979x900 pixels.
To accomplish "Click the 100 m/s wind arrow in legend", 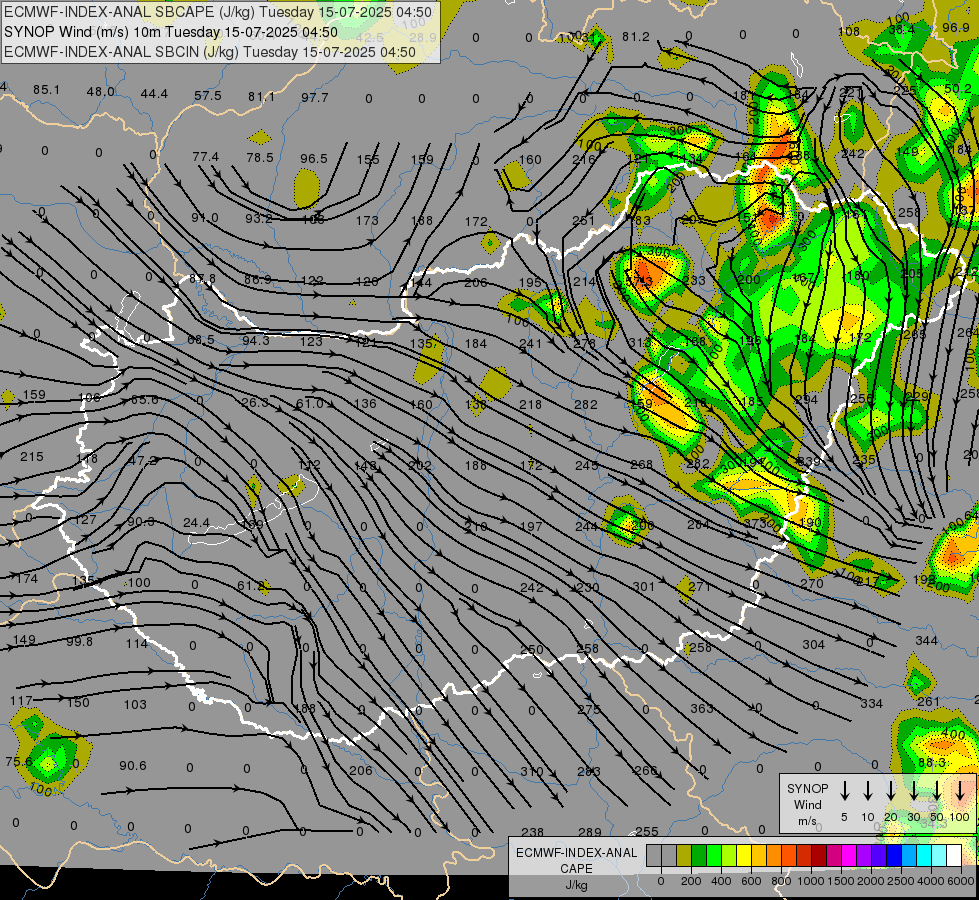I will pyautogui.click(x=960, y=790).
